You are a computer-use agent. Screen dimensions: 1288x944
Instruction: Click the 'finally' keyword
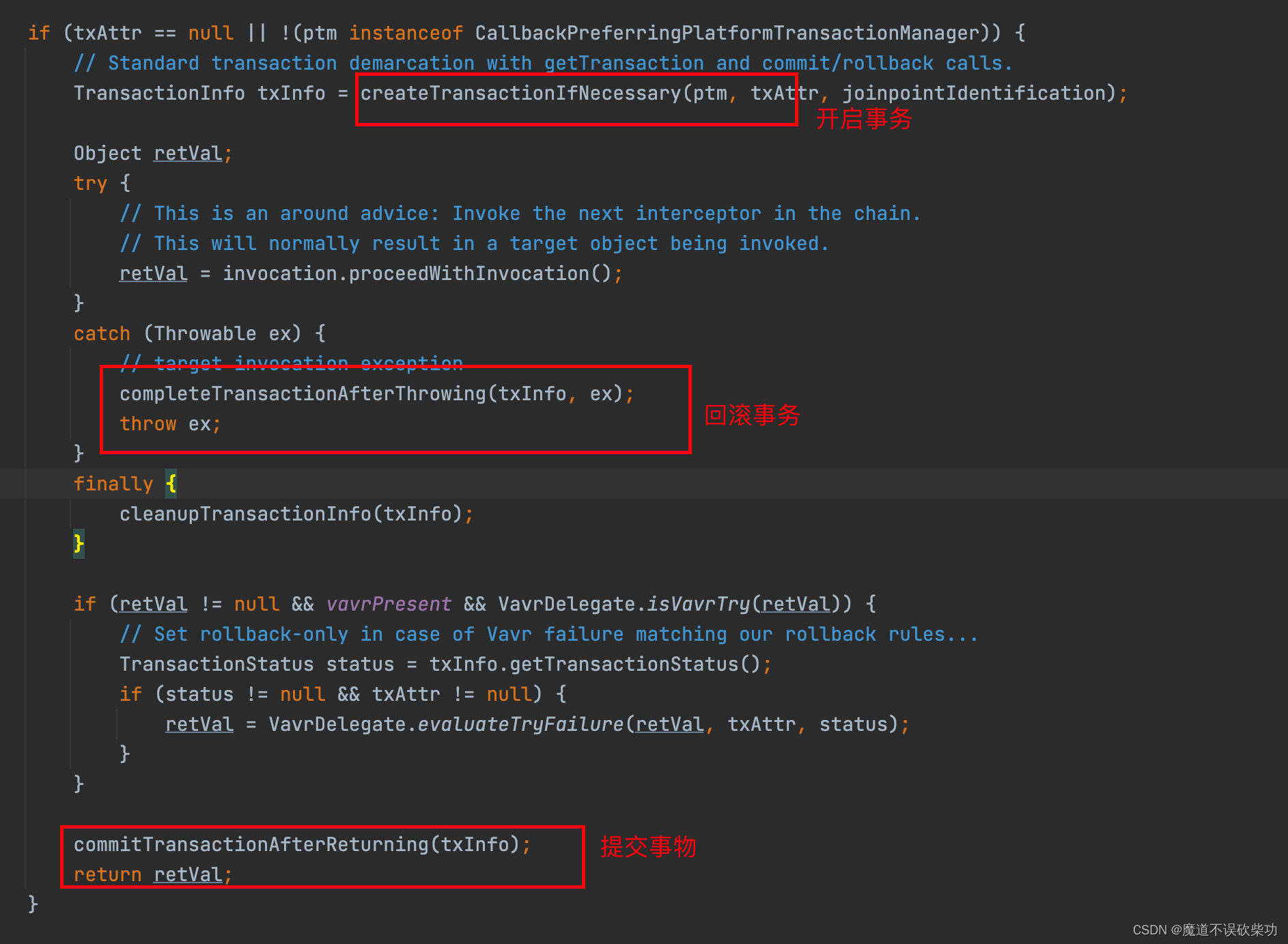(113, 484)
